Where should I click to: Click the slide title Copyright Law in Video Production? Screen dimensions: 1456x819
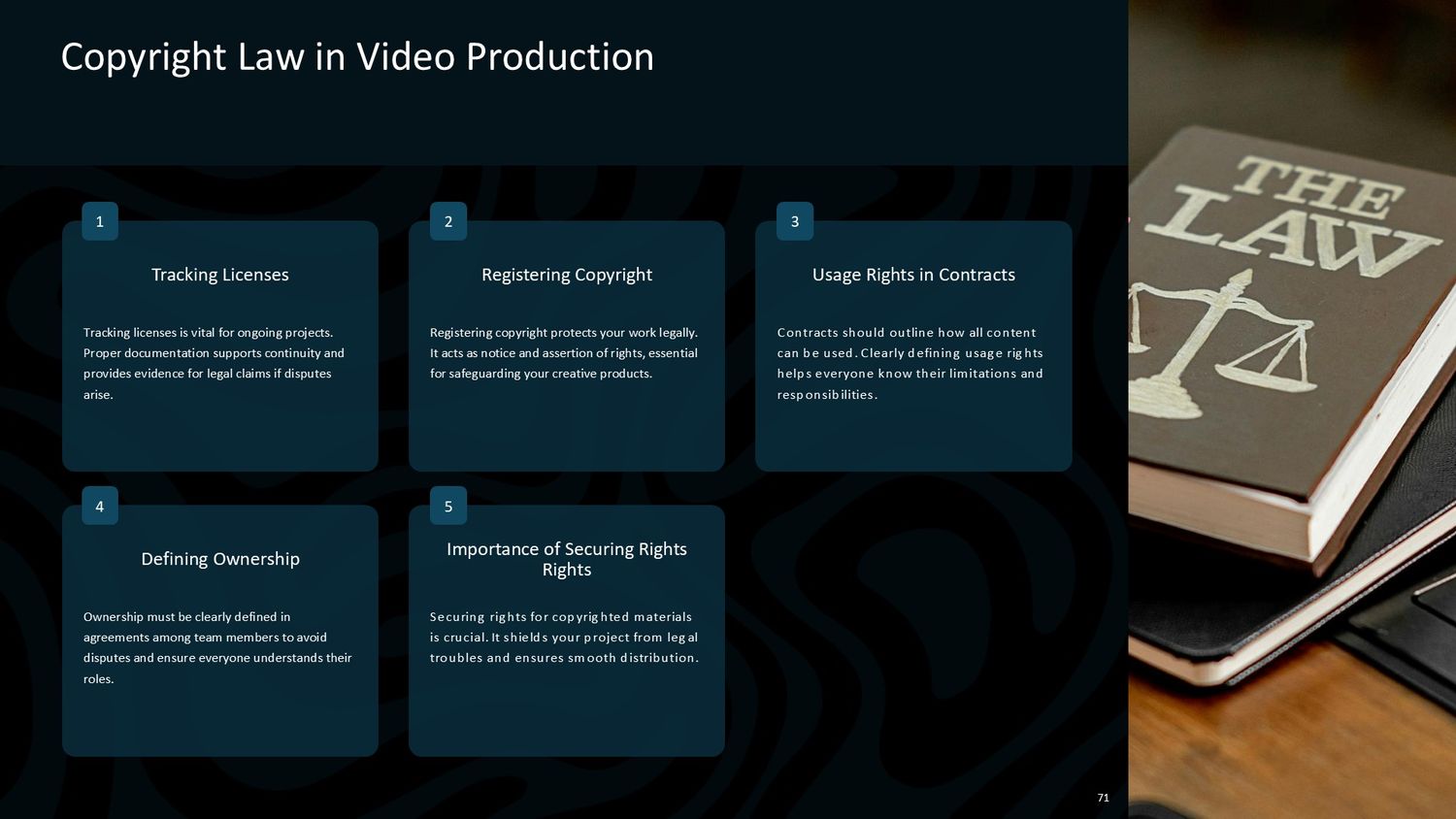pyautogui.click(x=357, y=57)
